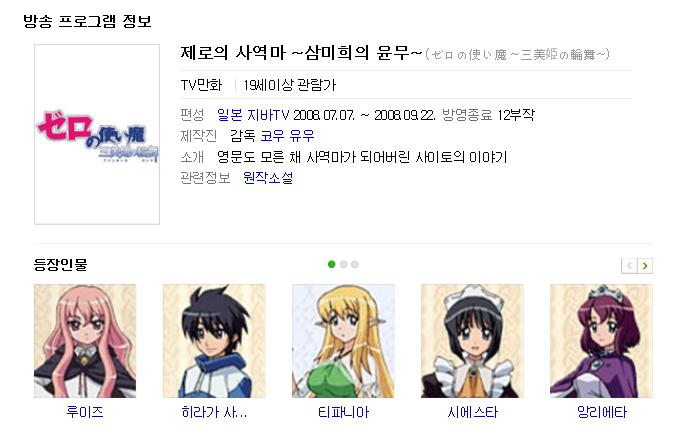This screenshot has width=690, height=428.
Task: Click the 시에스타 name link
Action: (x=473, y=412)
